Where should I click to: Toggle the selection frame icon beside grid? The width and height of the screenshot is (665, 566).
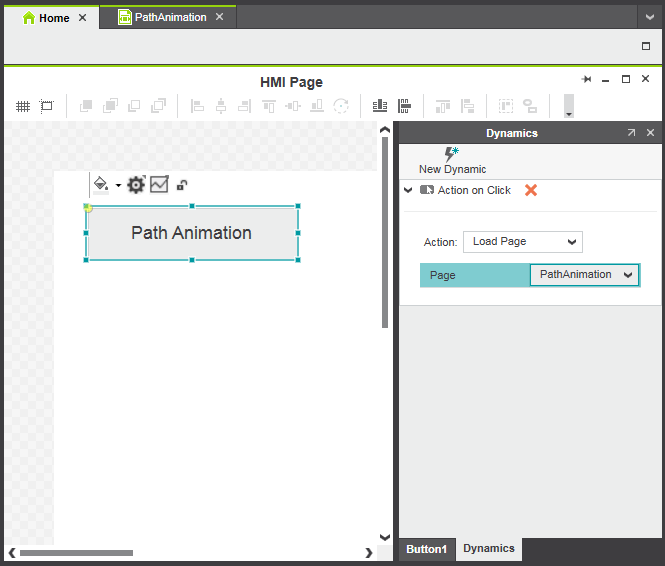click(46, 106)
